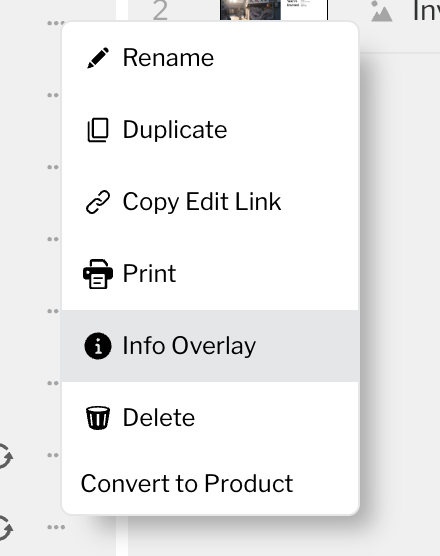440x556 pixels.
Task: Click the upper sync arrows icon
Action: [x=5, y=456]
